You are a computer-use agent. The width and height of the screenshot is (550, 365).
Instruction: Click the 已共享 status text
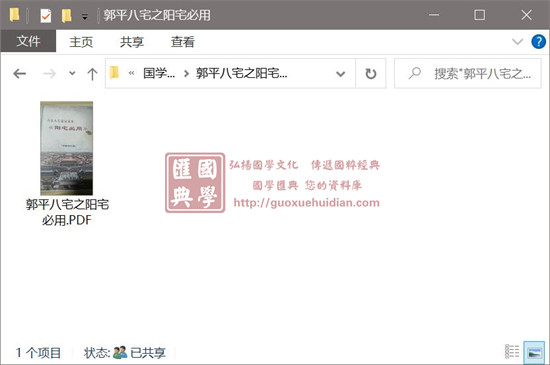point(148,352)
